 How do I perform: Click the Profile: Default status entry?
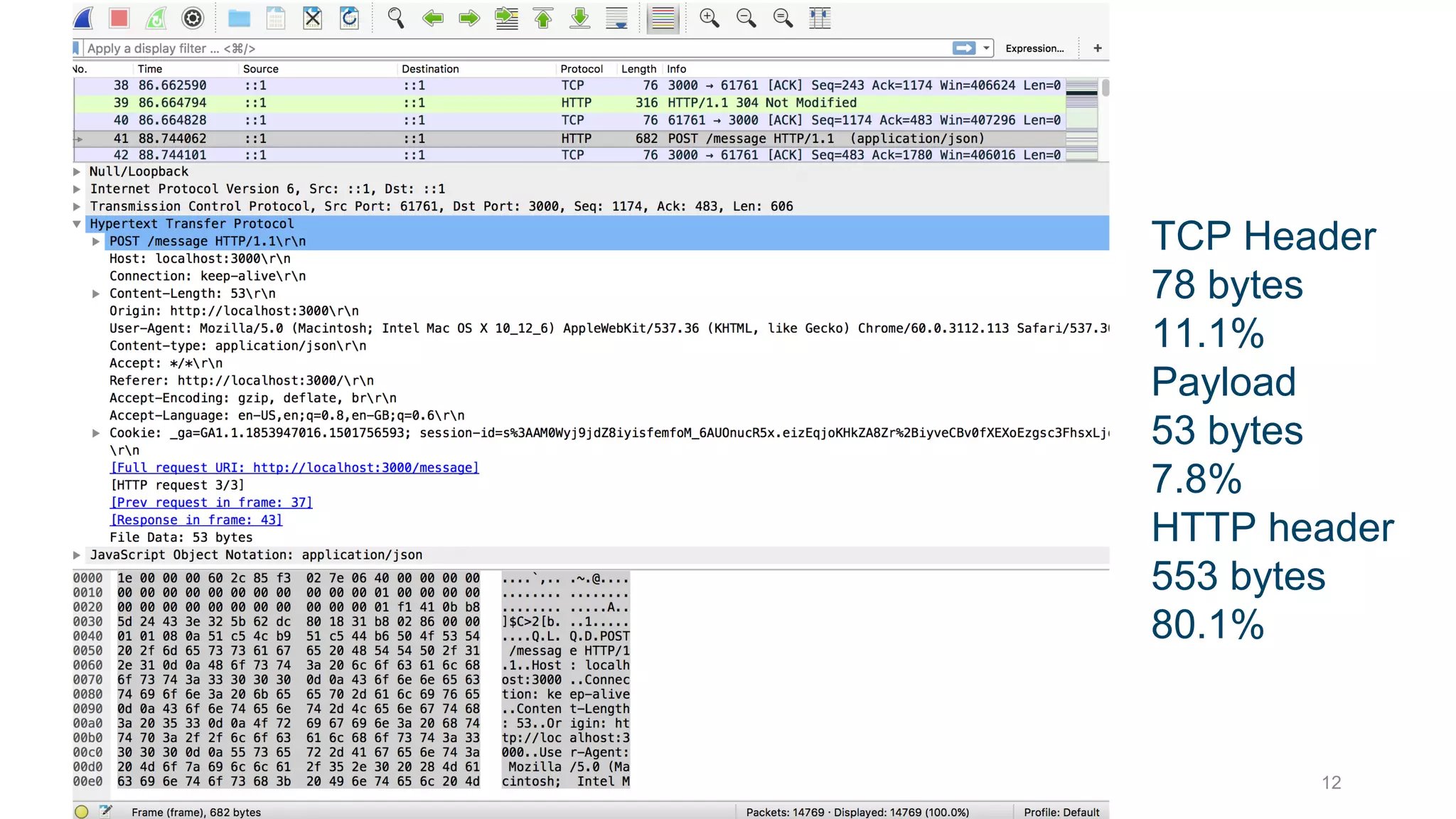[1061, 812]
